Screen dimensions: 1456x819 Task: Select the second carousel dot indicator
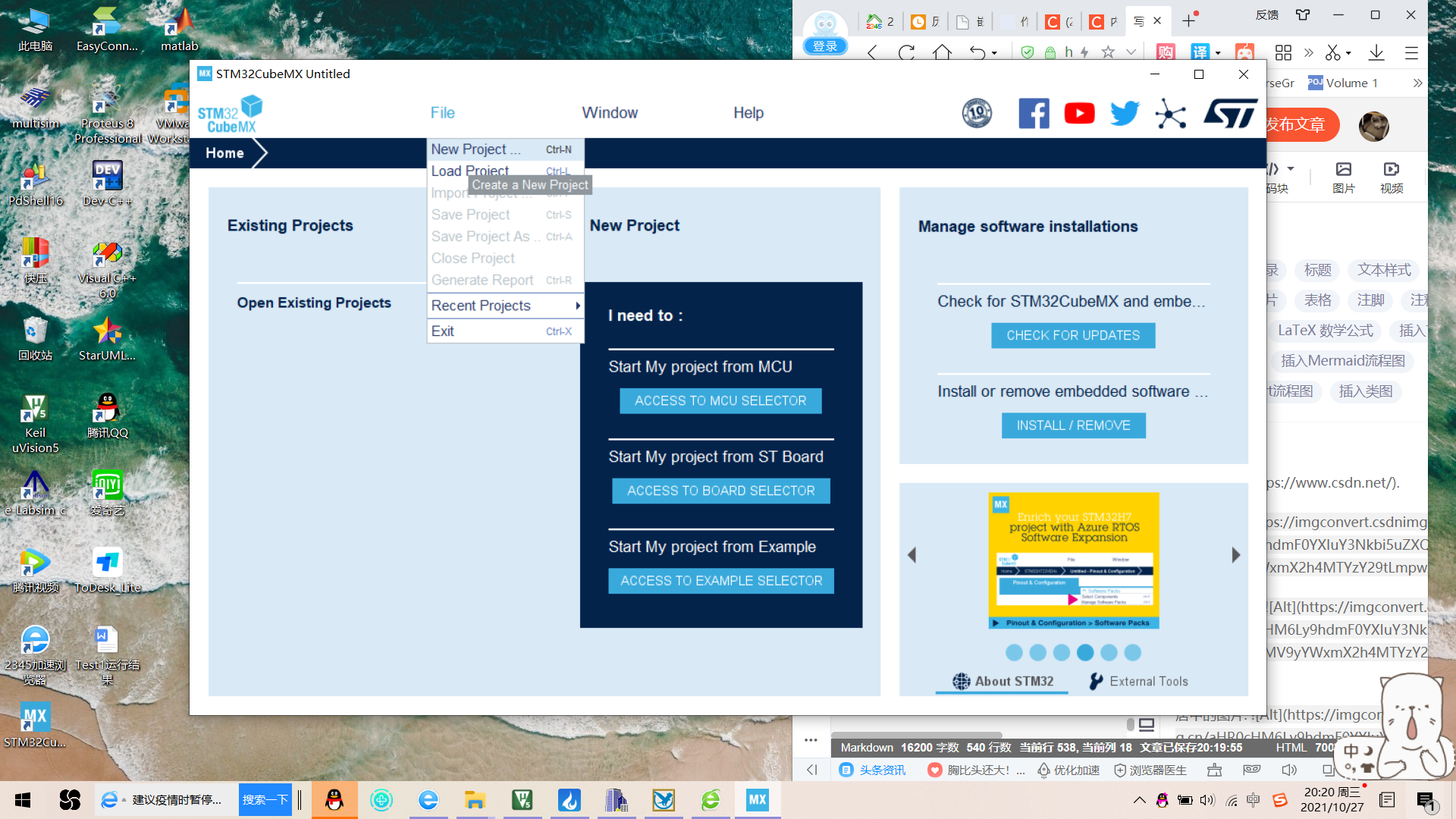[x=1038, y=652]
